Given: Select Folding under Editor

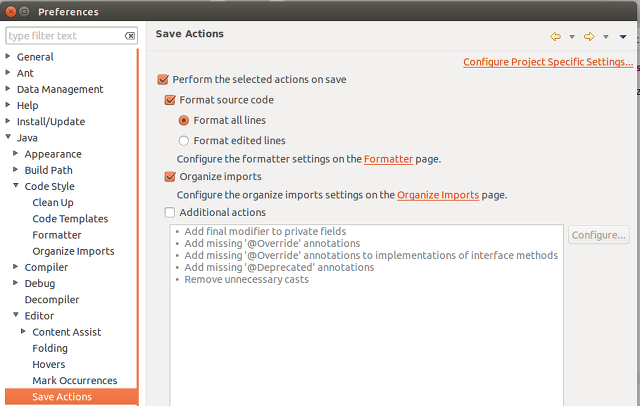Looking at the screenshot, I should coord(50,348).
